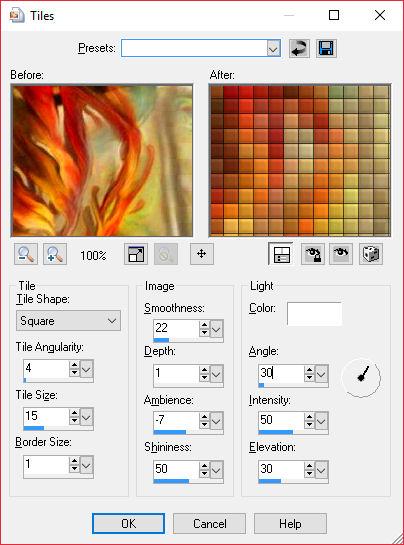Image resolution: width=404 pixels, height=545 pixels.
Task: Click the Cancel button
Action: coord(209,523)
